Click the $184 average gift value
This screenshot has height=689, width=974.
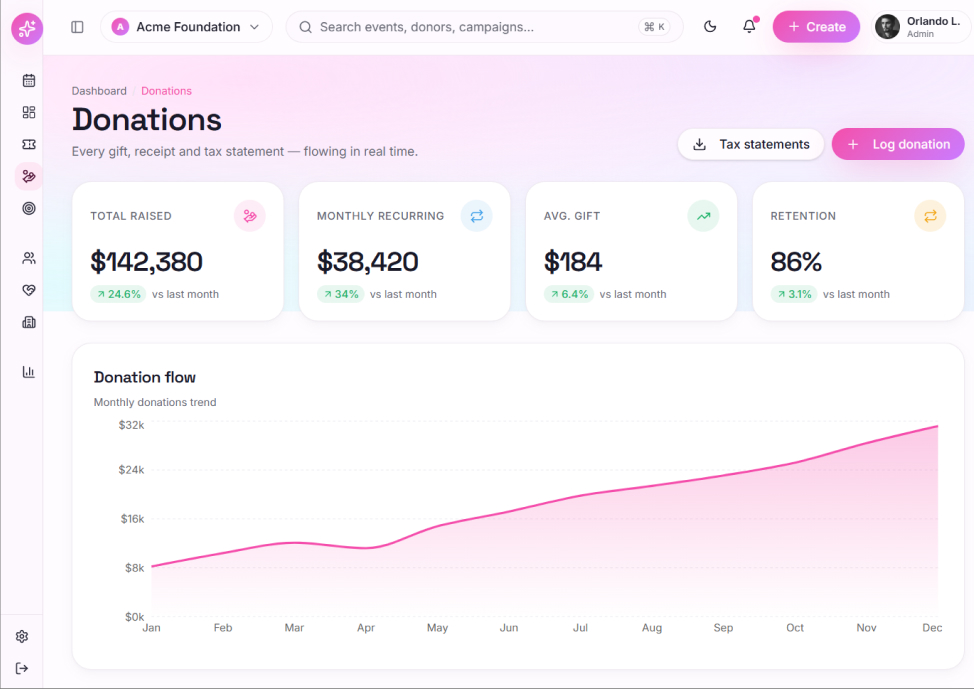[573, 262]
